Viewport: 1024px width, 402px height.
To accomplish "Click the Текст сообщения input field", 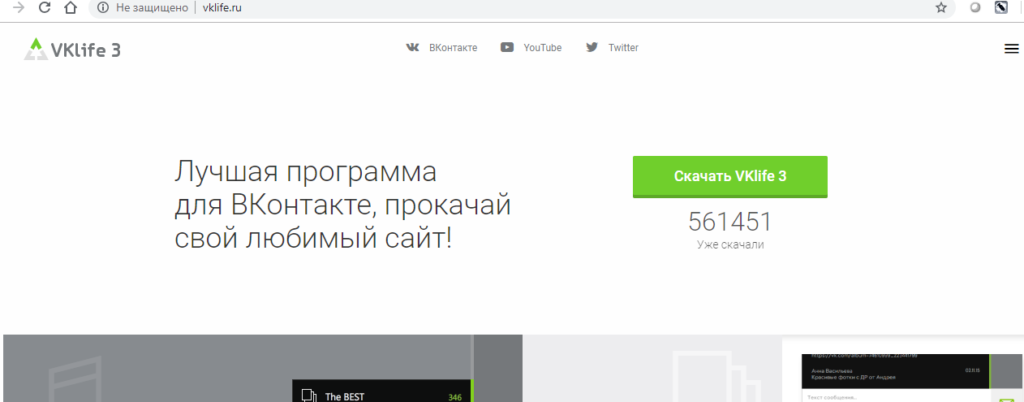I will point(895,397).
